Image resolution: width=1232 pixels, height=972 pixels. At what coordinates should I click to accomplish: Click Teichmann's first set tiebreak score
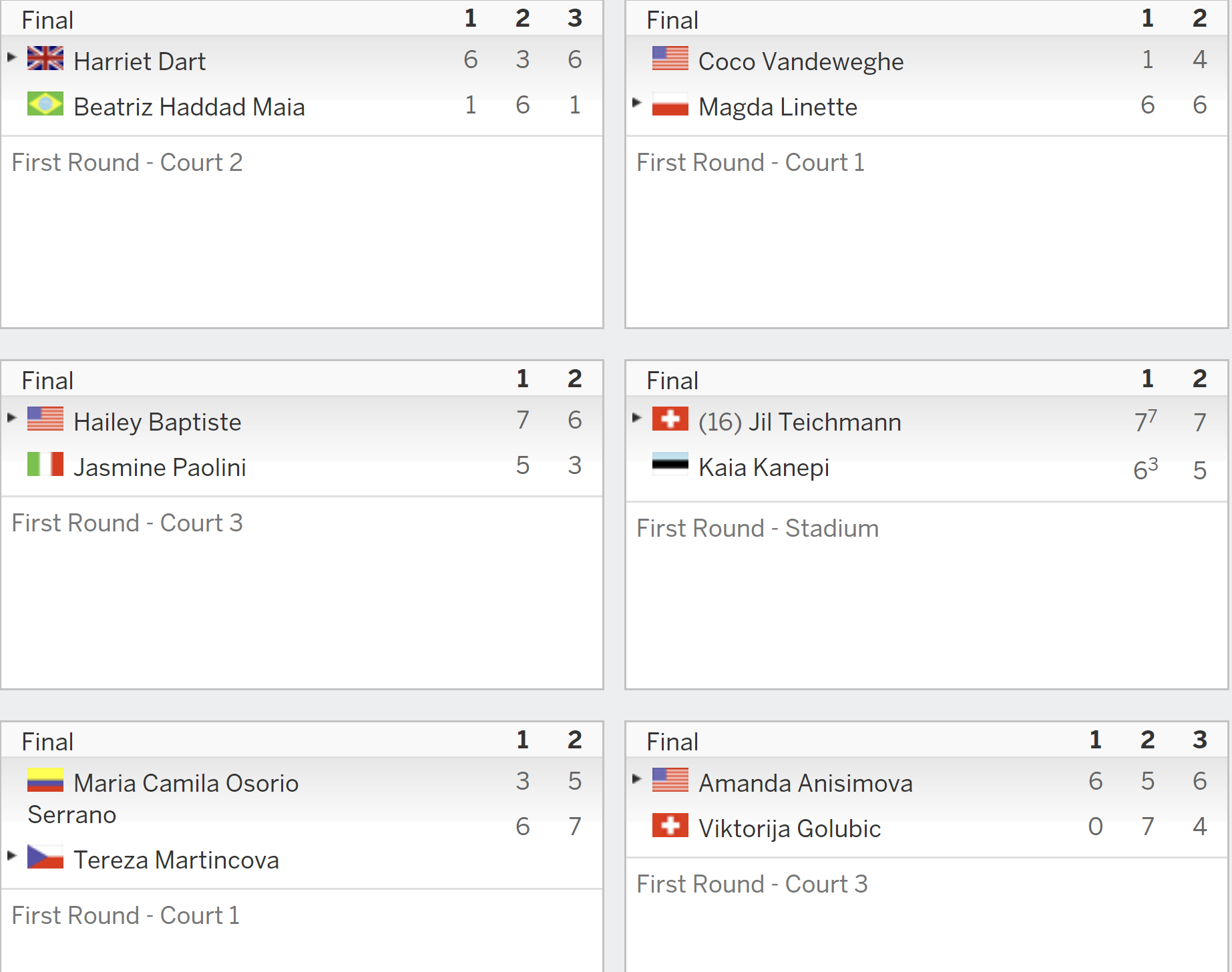tap(1146, 421)
